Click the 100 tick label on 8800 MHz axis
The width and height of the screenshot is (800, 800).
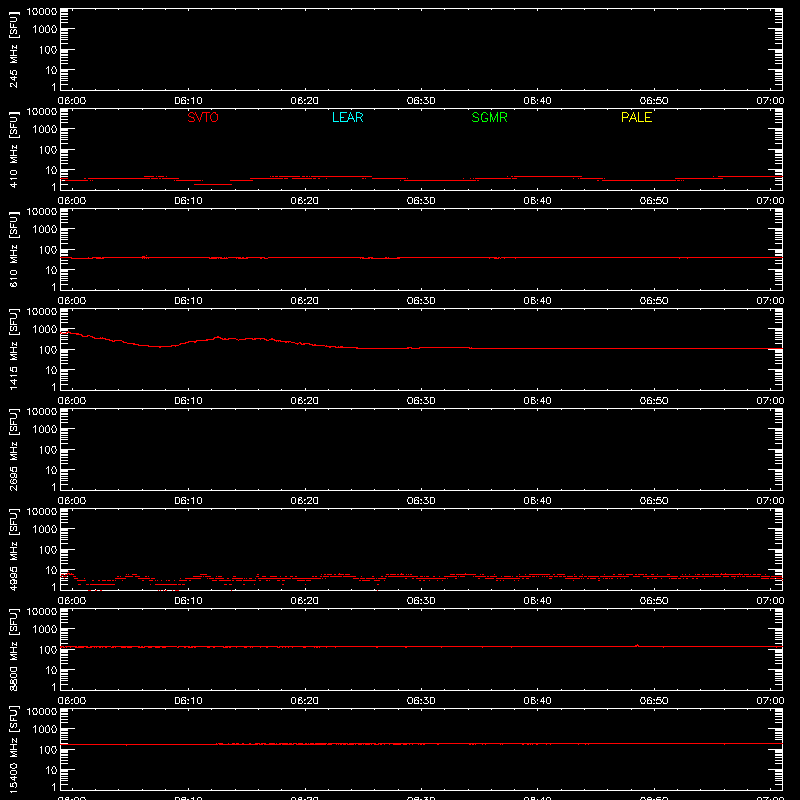(48, 650)
